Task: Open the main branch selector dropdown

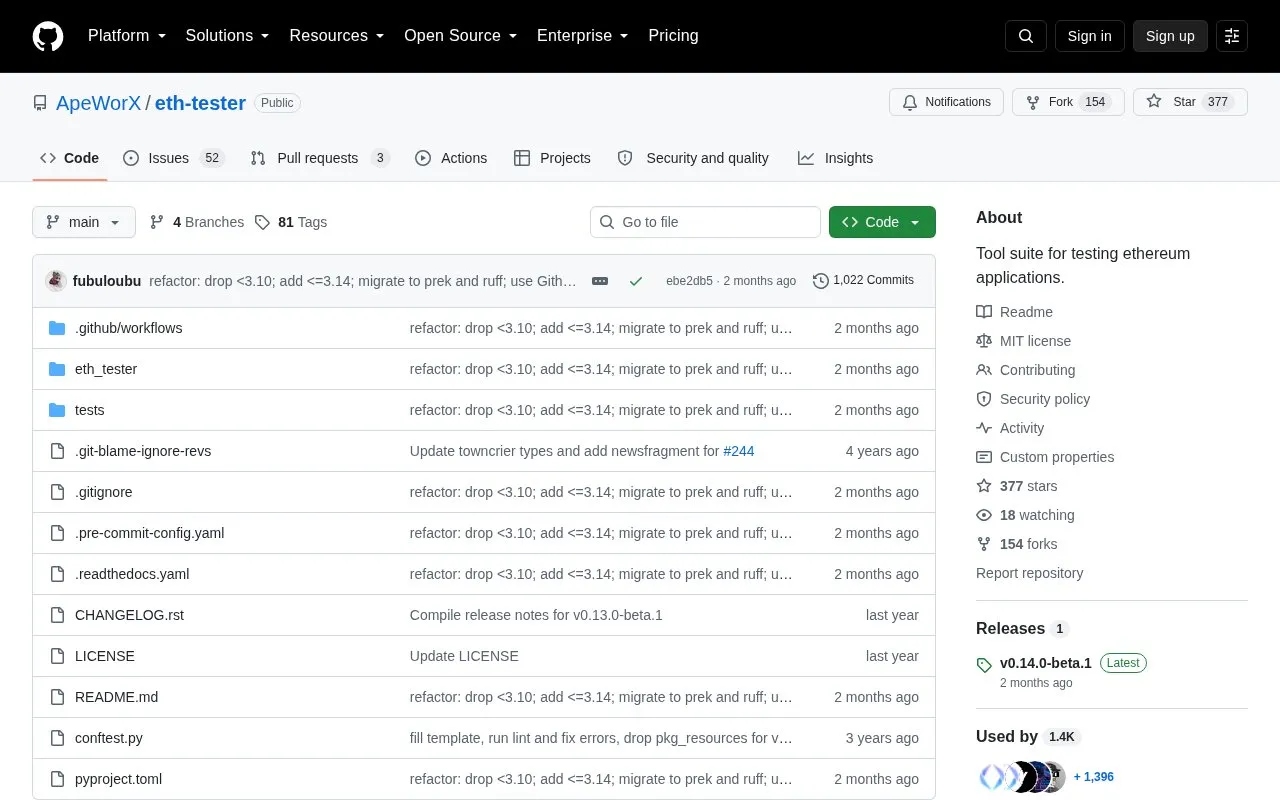Action: pos(84,222)
